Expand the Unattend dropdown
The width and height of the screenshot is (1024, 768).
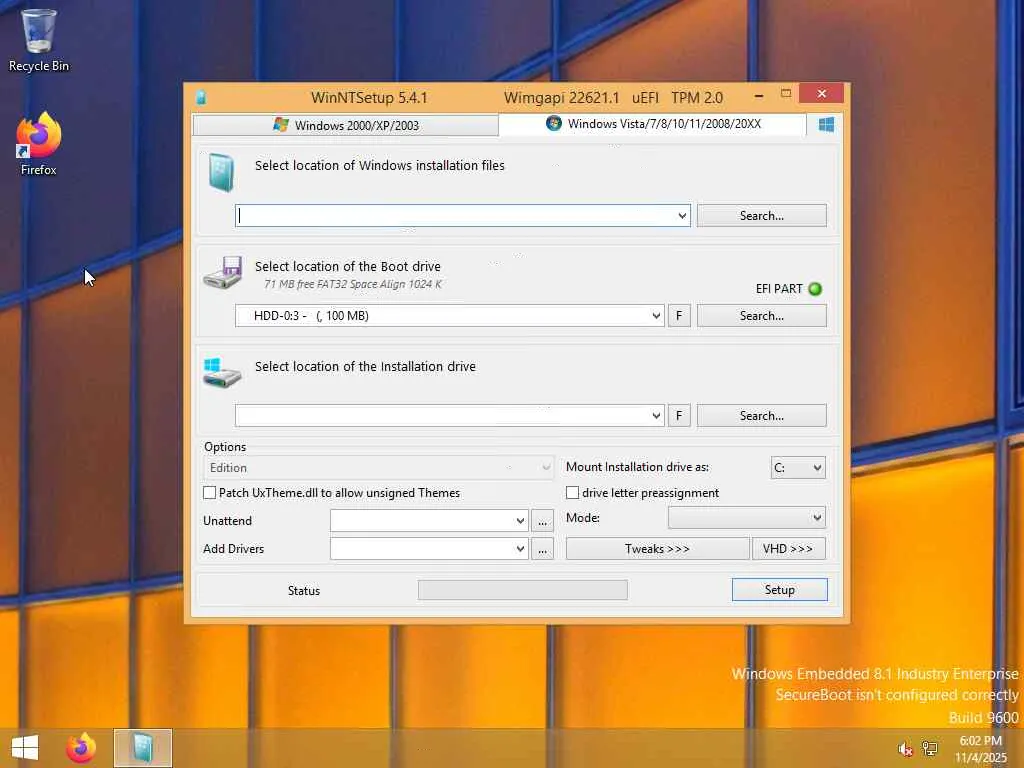pos(520,520)
